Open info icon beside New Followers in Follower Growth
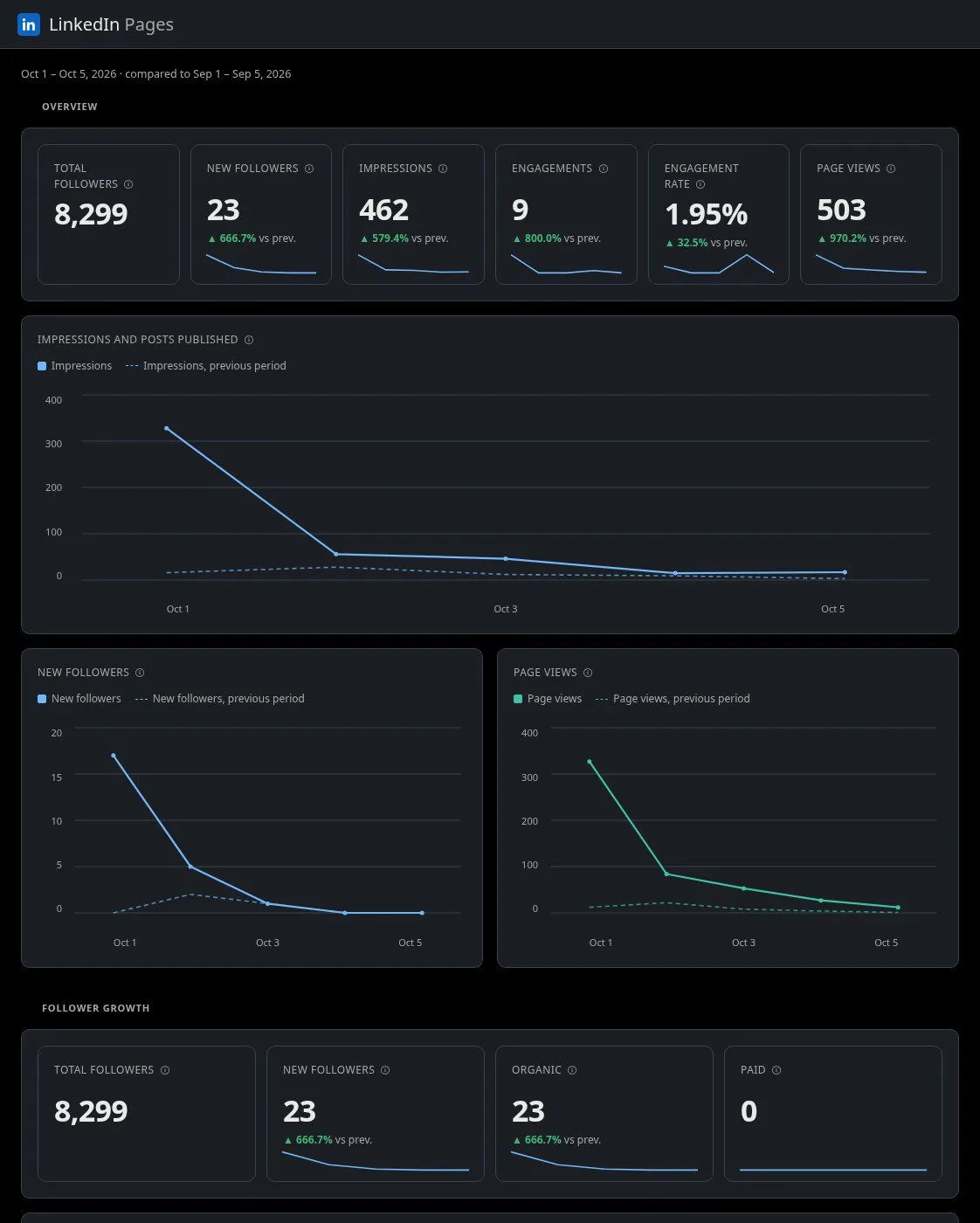This screenshot has width=980, height=1223. pos(385,1070)
